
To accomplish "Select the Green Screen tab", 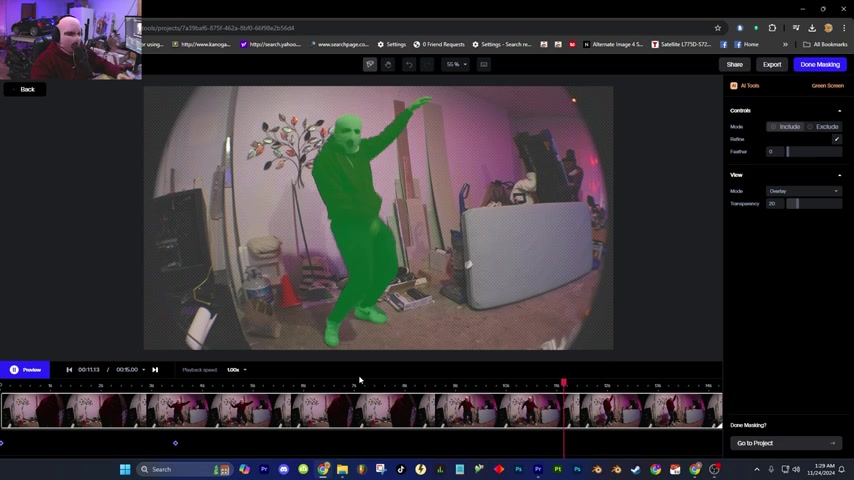I will tap(827, 86).
